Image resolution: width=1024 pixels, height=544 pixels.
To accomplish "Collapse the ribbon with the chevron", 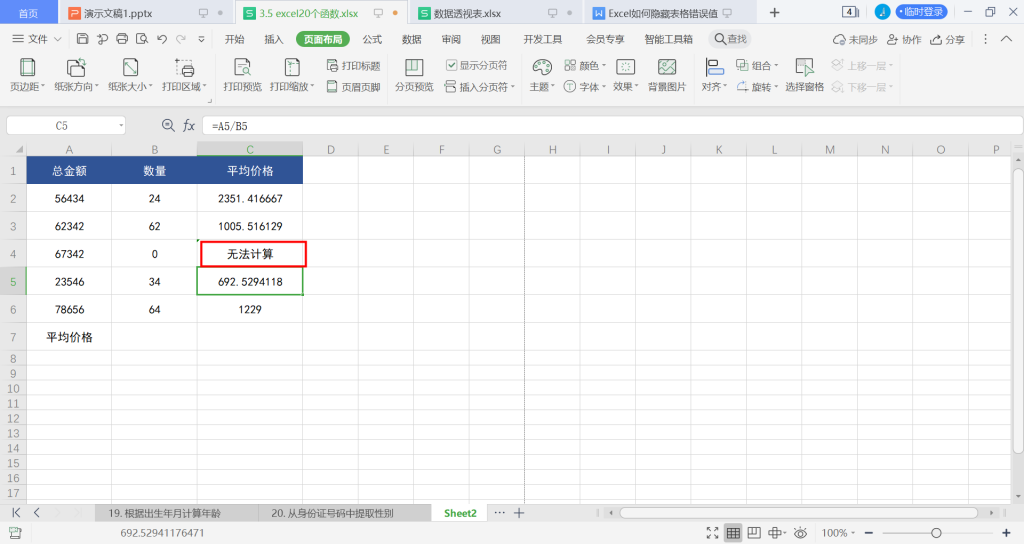I will coord(1006,39).
